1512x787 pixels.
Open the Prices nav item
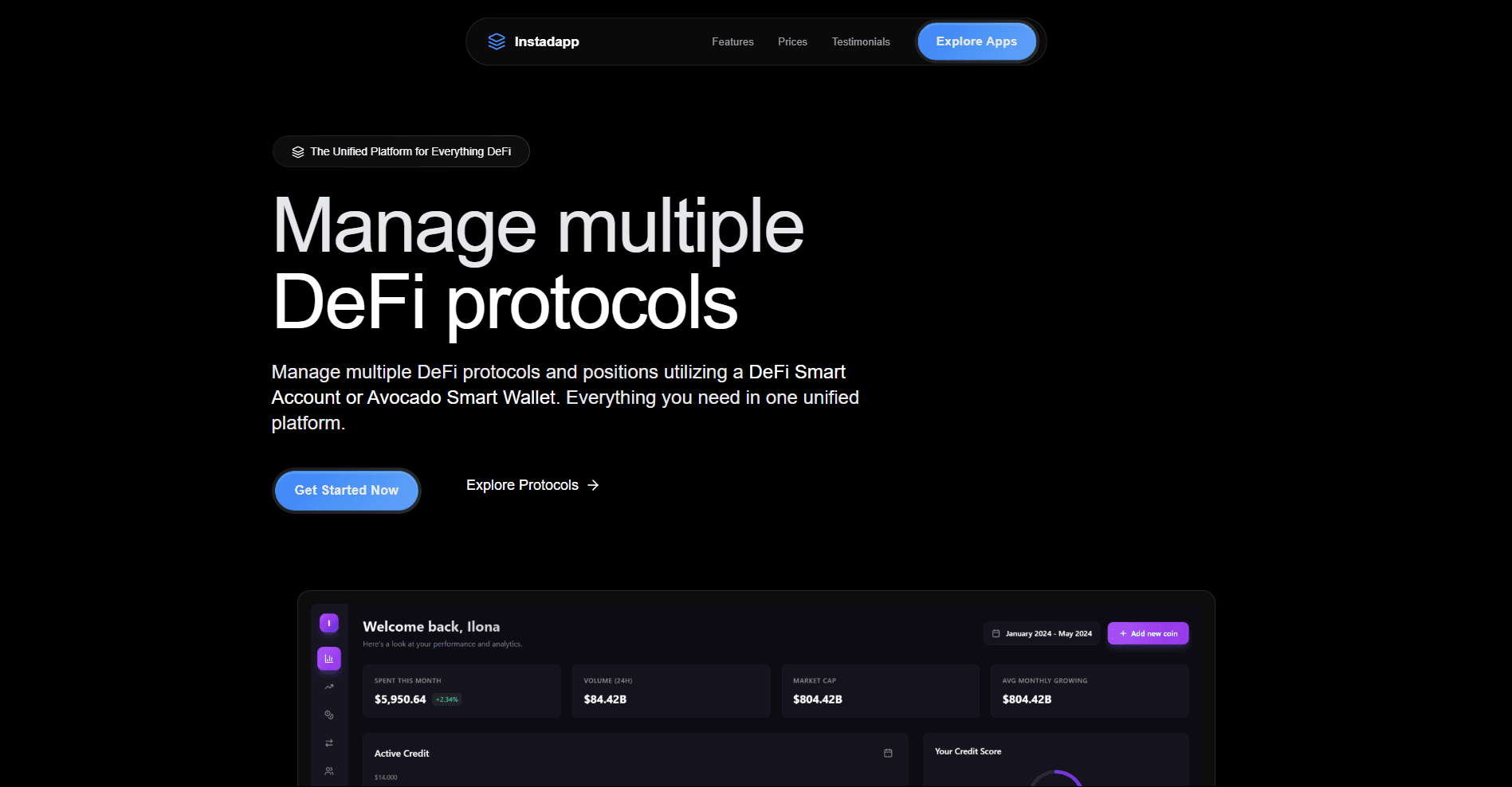(x=792, y=41)
